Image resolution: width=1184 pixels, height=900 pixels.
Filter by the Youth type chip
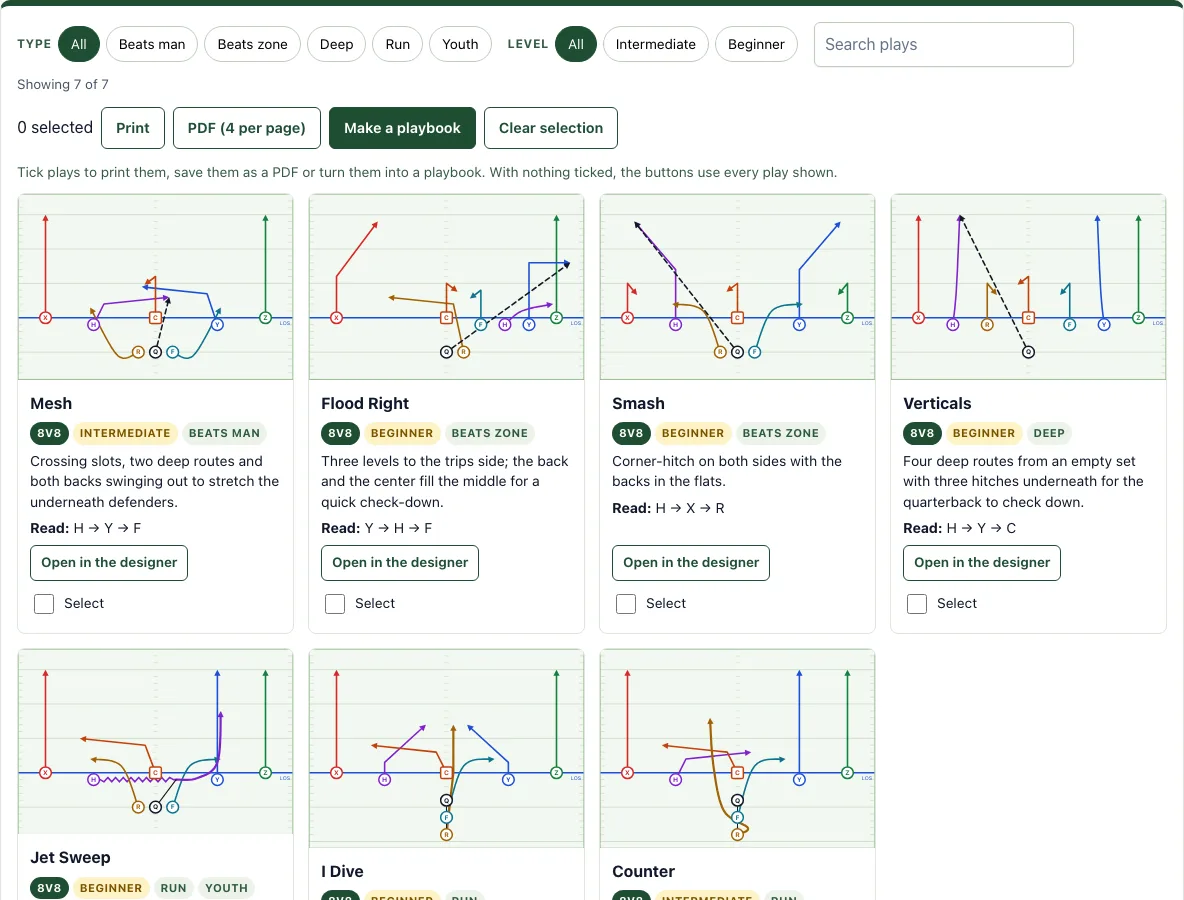(x=460, y=45)
